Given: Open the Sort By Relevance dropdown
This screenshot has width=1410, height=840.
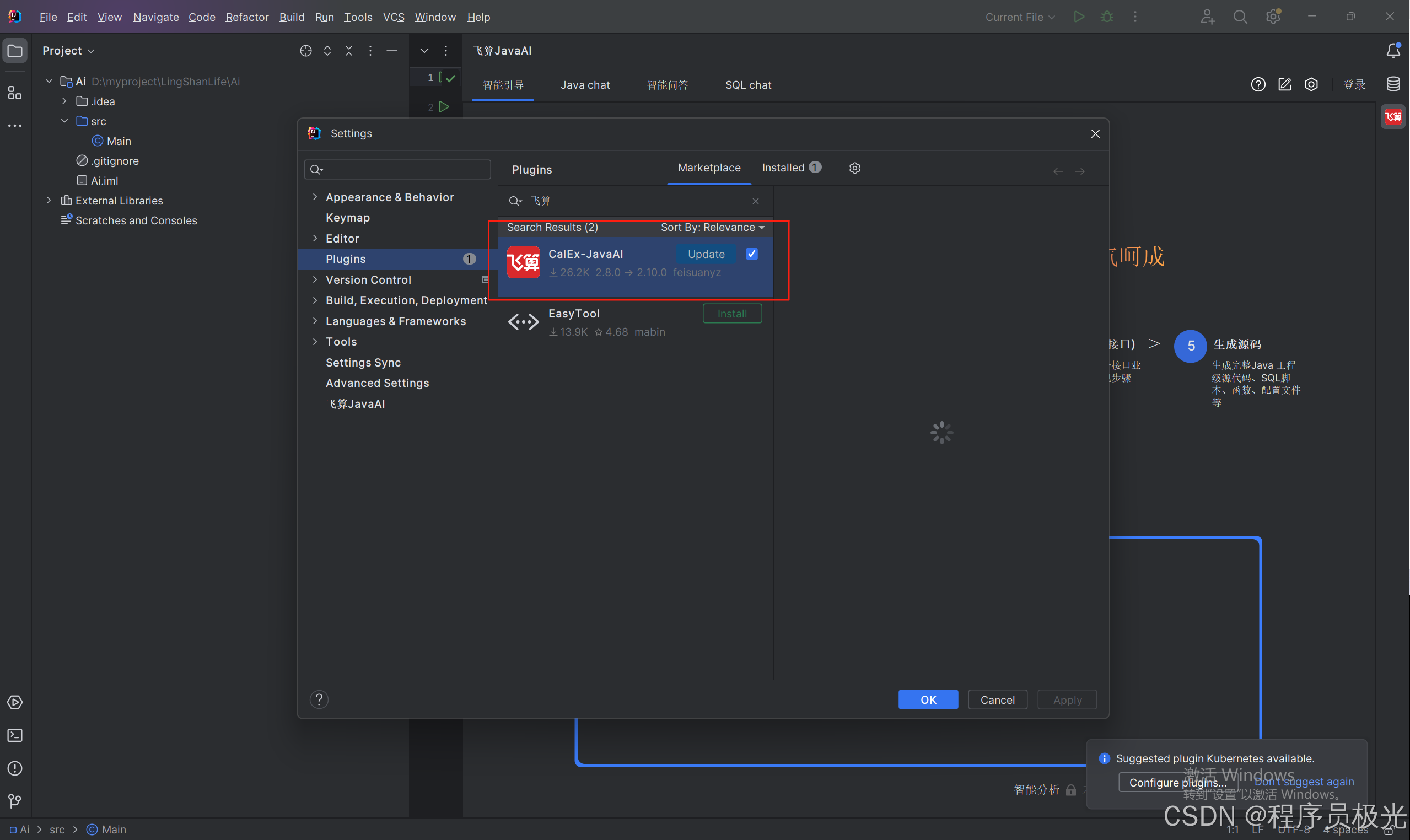Looking at the screenshot, I should point(712,228).
